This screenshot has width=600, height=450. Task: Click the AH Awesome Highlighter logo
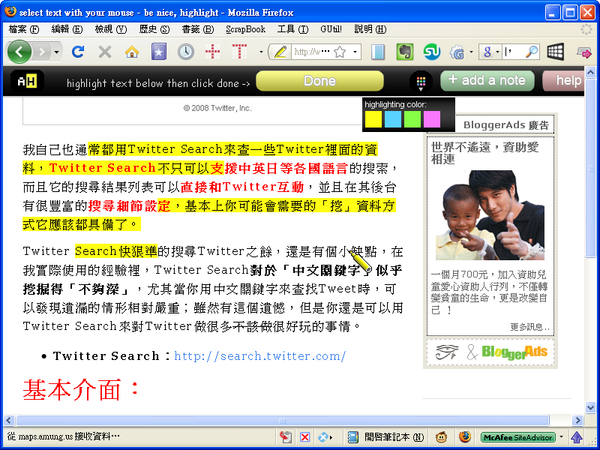pos(27,81)
